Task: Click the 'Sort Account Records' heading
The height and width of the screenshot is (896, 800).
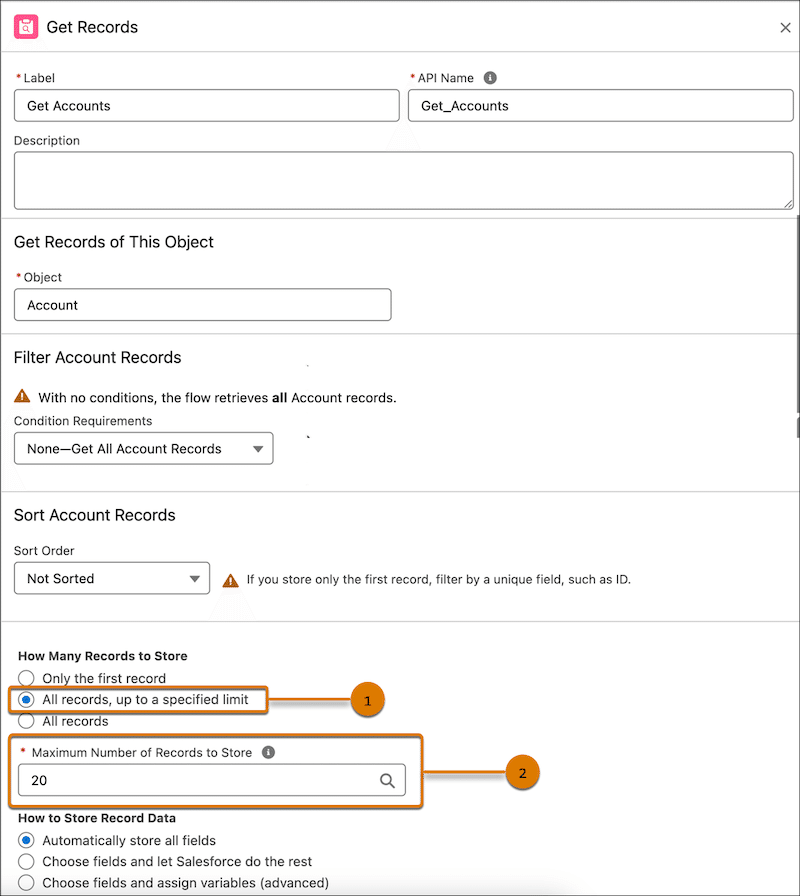Action: point(94,515)
